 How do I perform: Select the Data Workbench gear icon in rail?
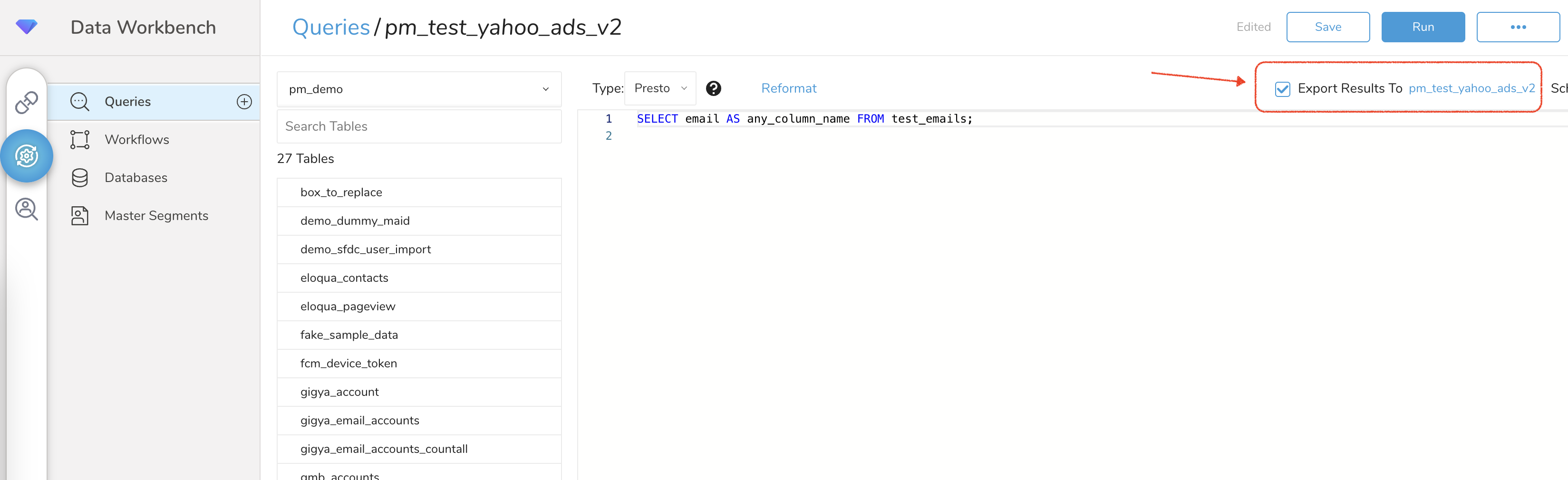[27, 156]
